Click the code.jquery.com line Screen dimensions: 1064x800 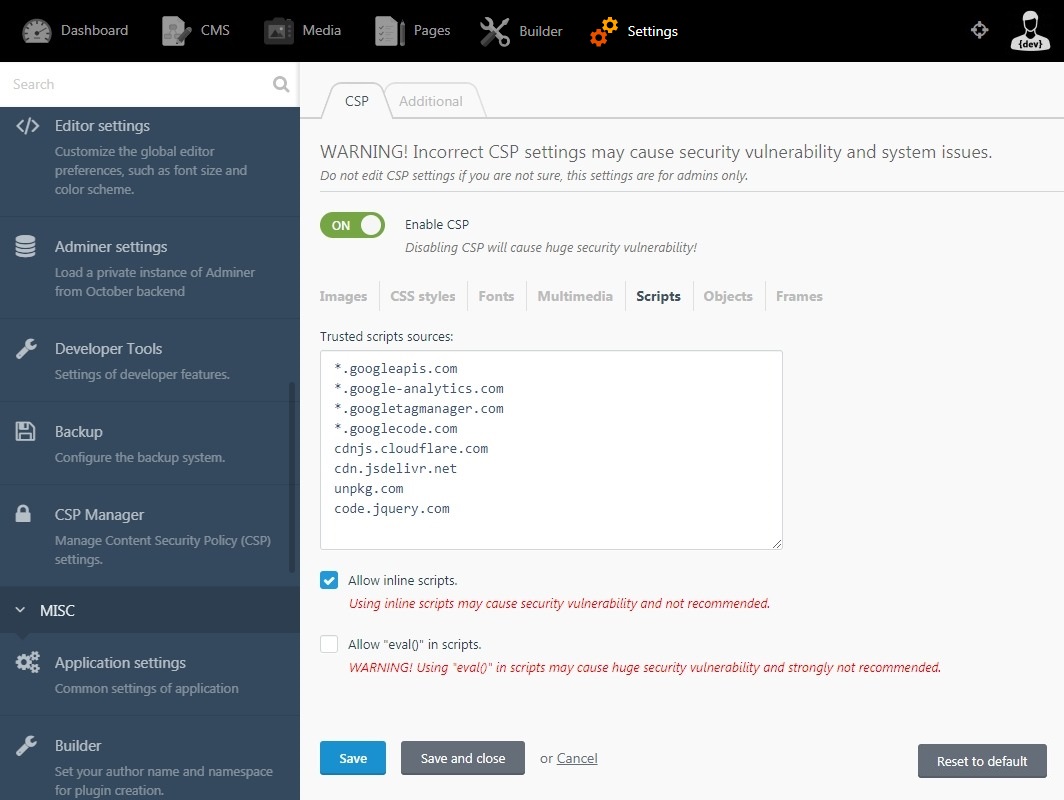tap(392, 508)
